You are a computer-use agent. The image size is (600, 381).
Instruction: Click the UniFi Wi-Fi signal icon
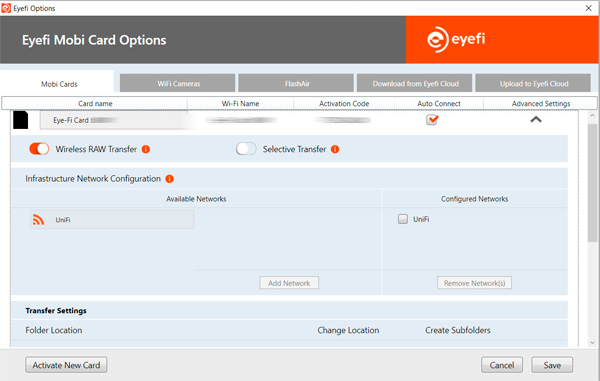coord(38,220)
